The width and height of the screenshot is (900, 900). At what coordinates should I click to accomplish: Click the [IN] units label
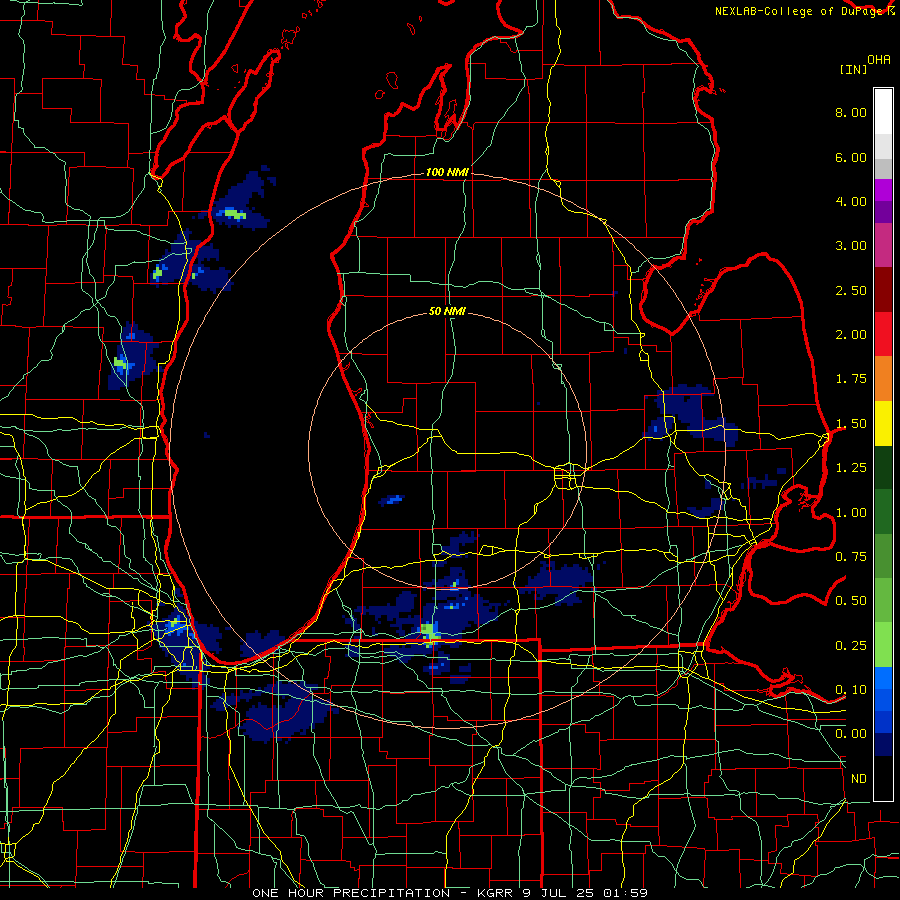click(x=853, y=69)
